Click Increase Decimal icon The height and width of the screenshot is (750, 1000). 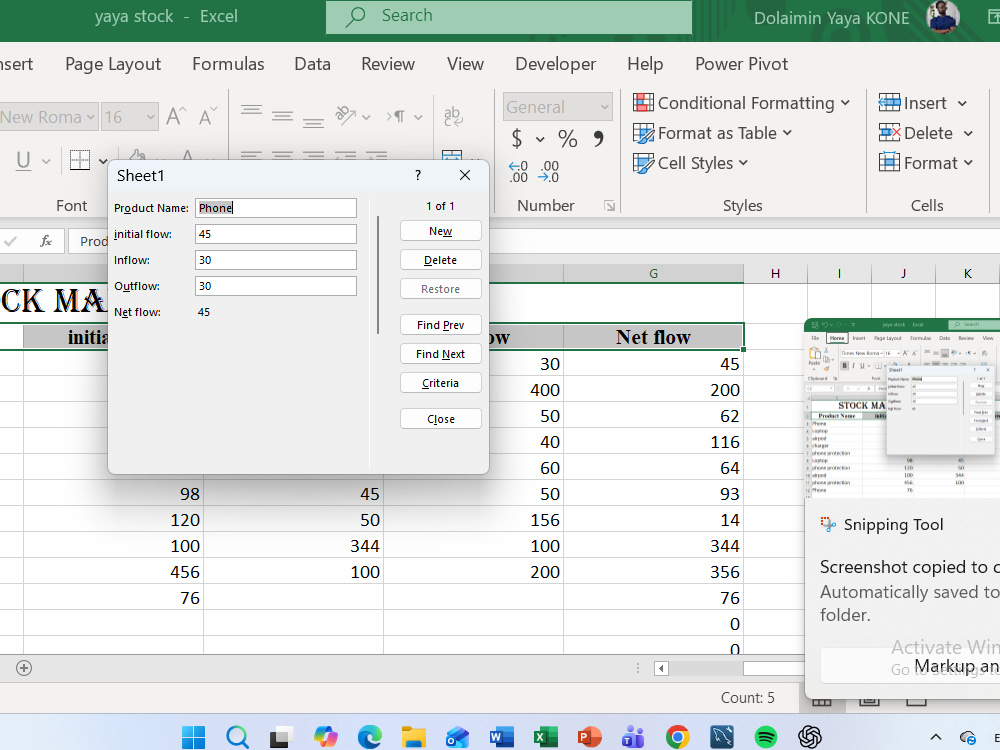click(x=518, y=172)
